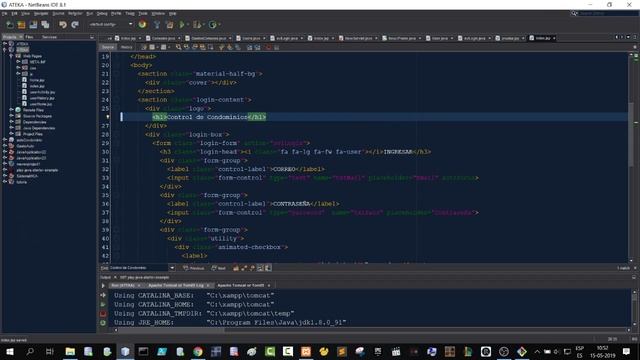Viewport: 640px width, 360px height.
Task: Start Debug Project from main toolbar
Action: [x=197, y=25]
